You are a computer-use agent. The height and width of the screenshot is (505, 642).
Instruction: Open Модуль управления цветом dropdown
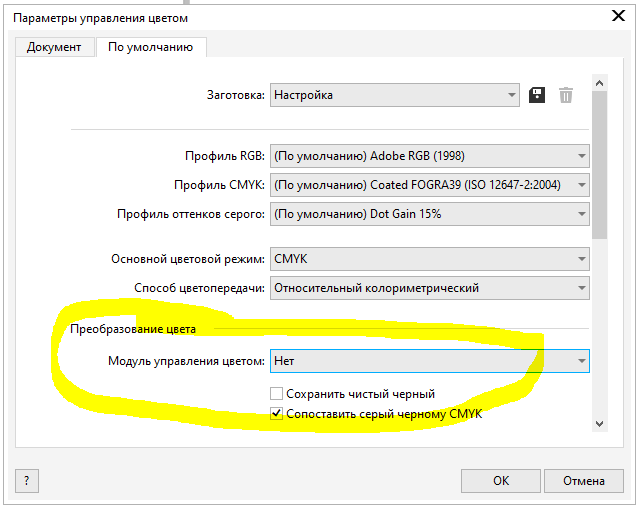430,361
